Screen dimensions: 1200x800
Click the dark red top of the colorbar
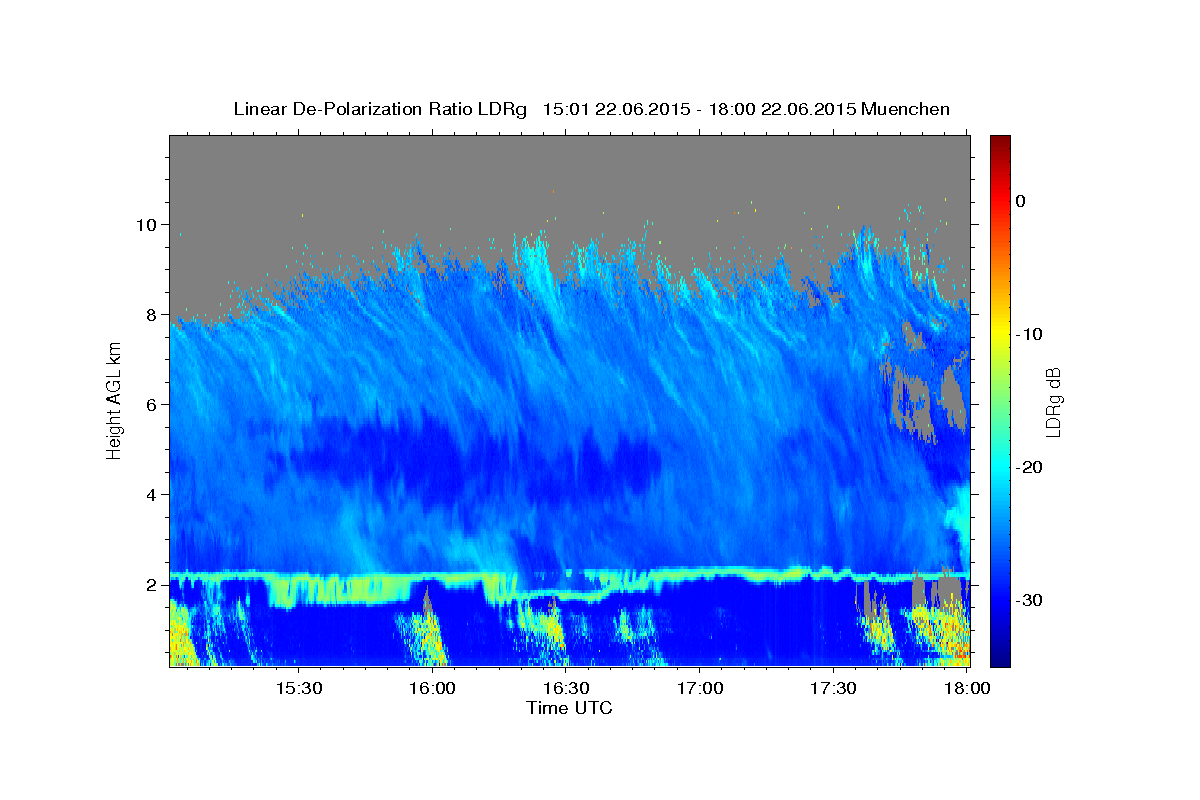(x=1000, y=143)
